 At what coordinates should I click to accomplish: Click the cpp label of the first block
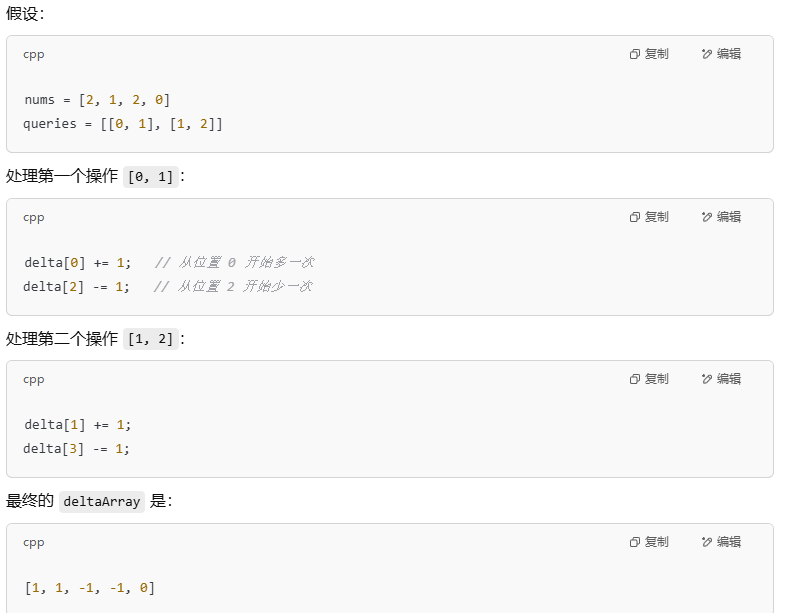34,55
